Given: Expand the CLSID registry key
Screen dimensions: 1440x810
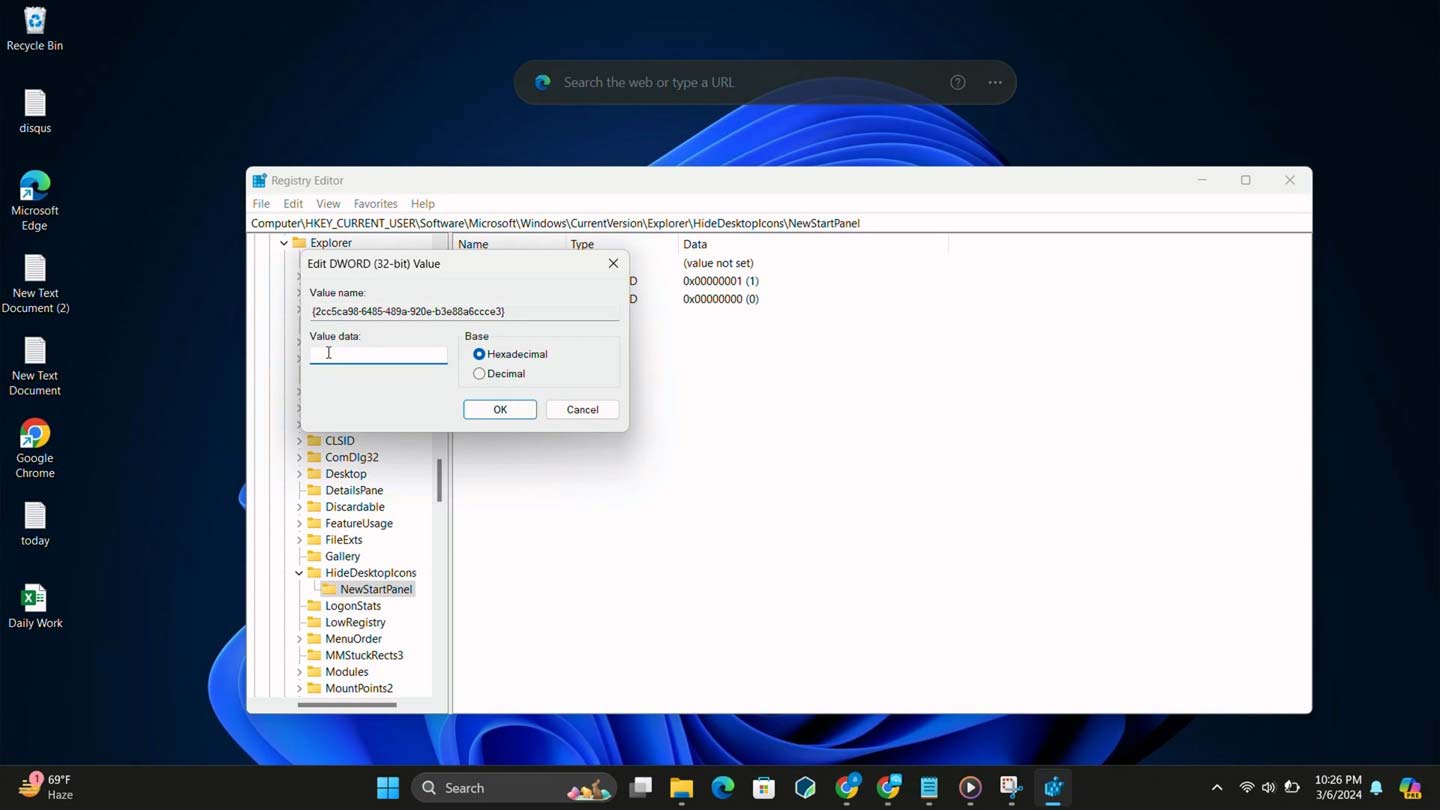Looking at the screenshot, I should pyautogui.click(x=300, y=440).
